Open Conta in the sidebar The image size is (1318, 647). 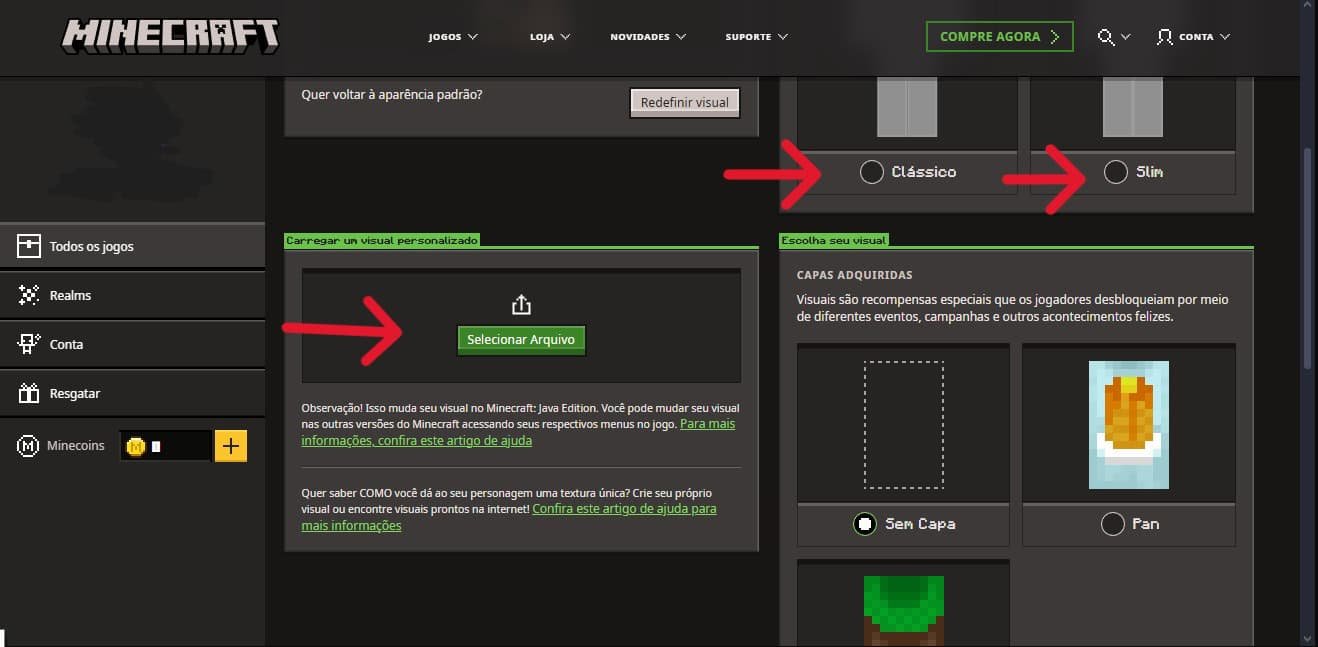tap(132, 344)
